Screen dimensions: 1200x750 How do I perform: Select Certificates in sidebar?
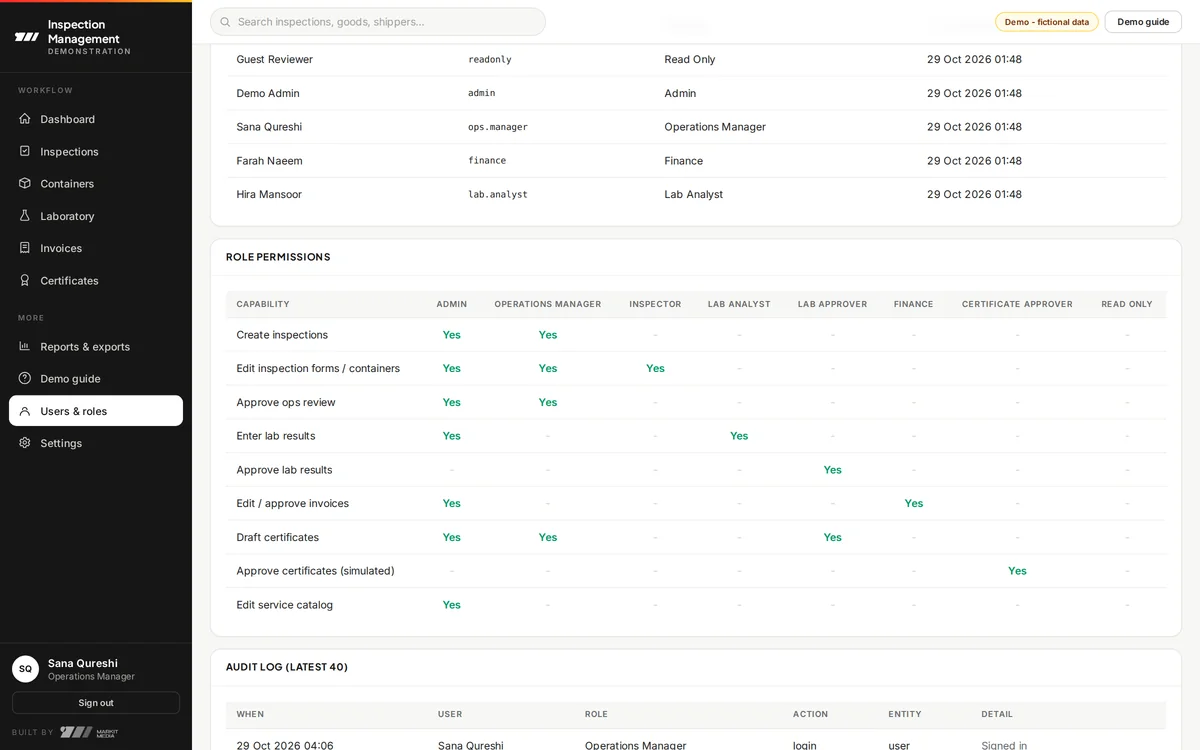coord(96,280)
